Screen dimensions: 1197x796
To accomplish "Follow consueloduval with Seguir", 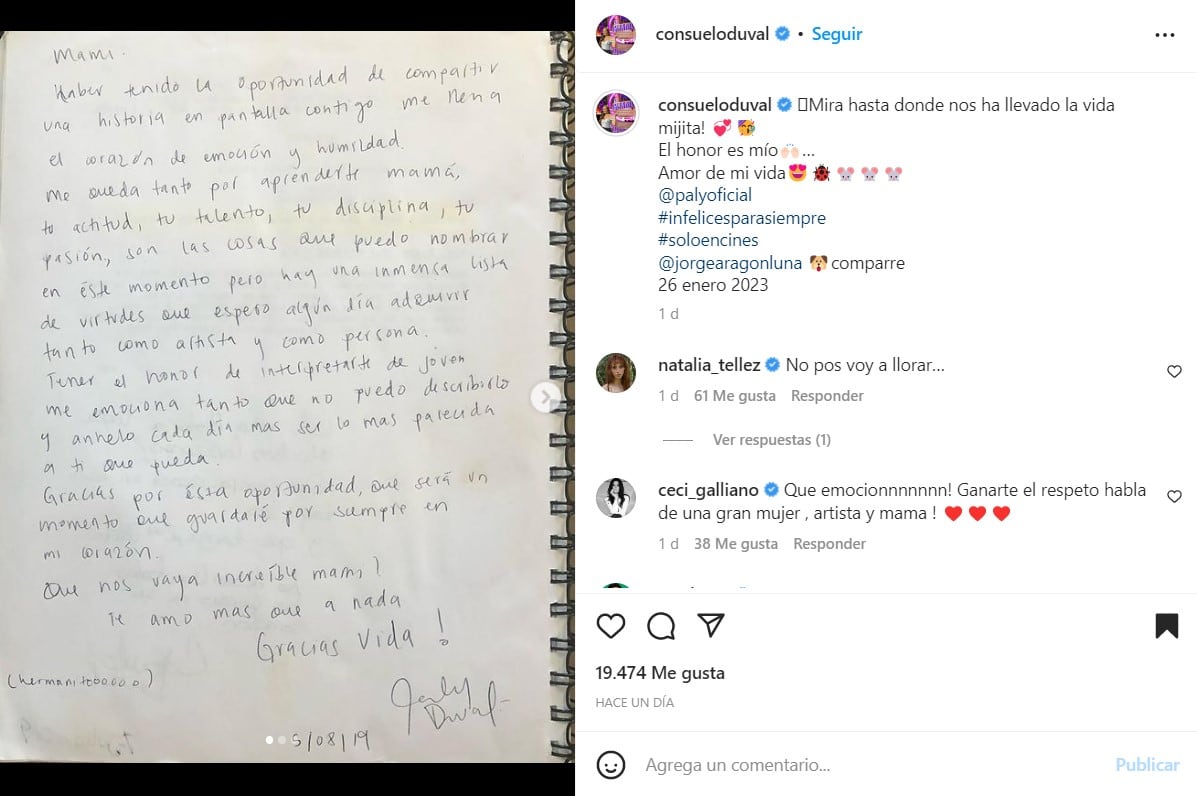I will tap(837, 34).
